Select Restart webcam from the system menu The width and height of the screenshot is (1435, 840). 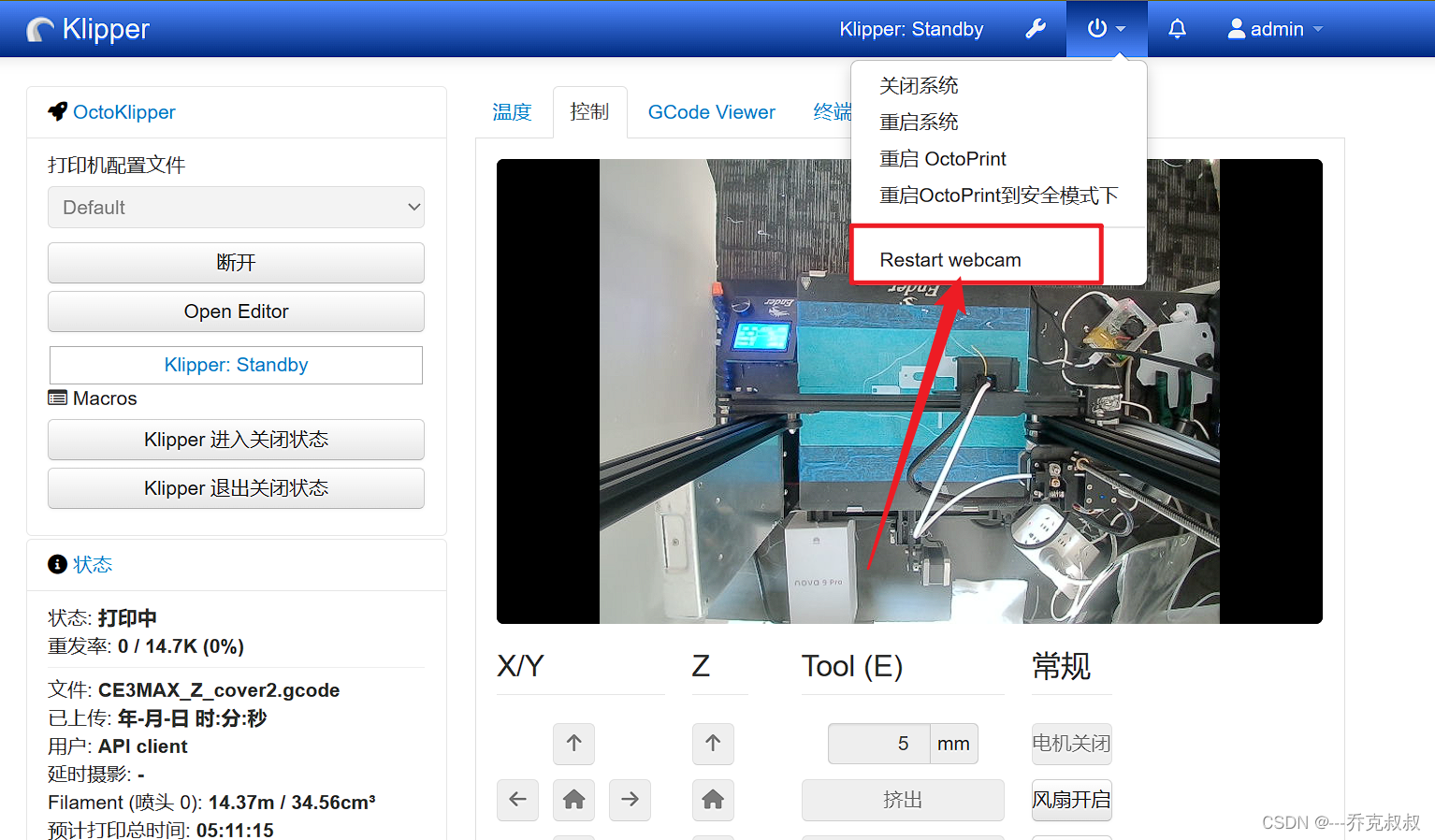(x=950, y=259)
